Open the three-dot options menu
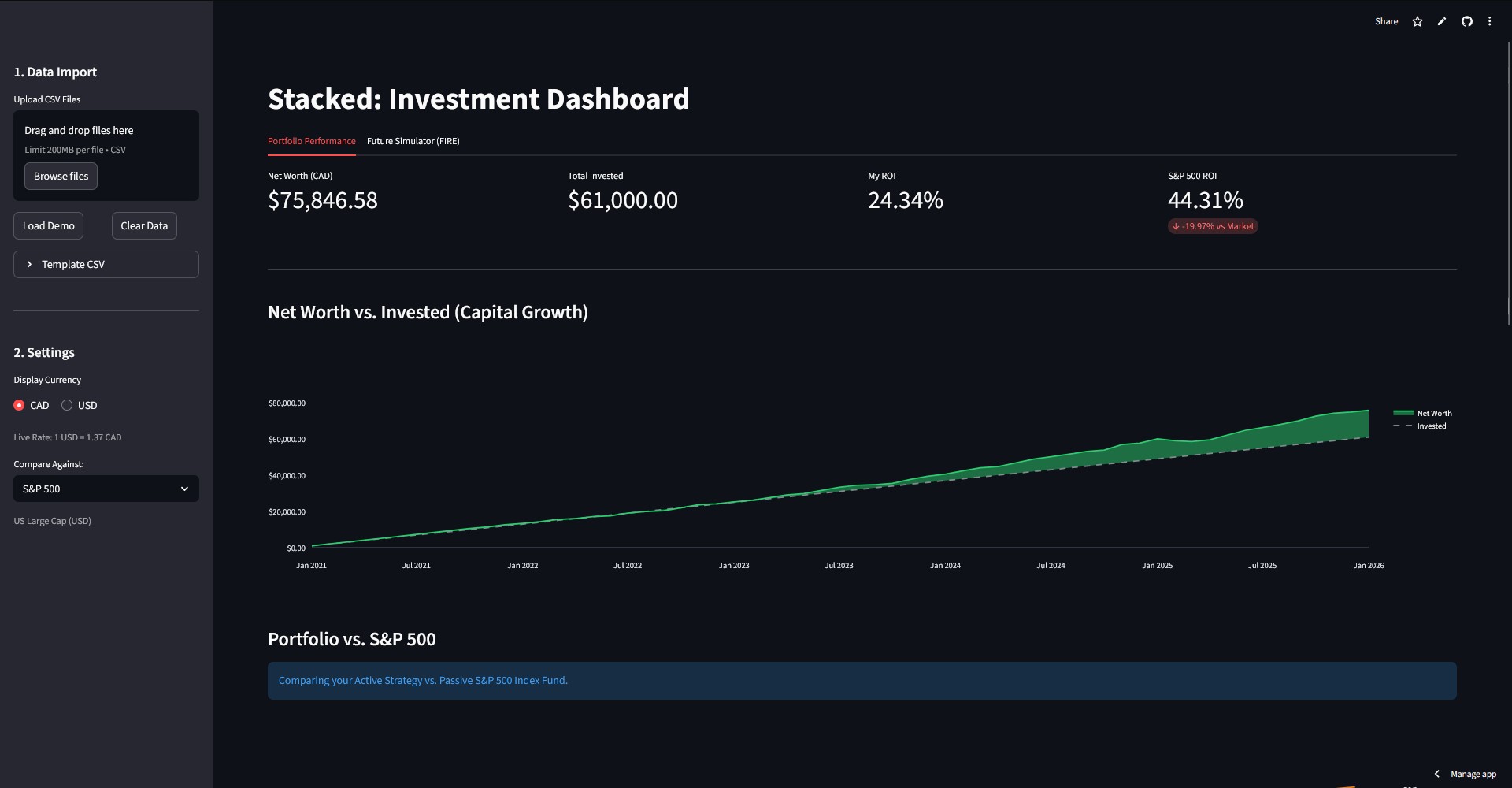The height and width of the screenshot is (788, 1512). pyautogui.click(x=1490, y=21)
